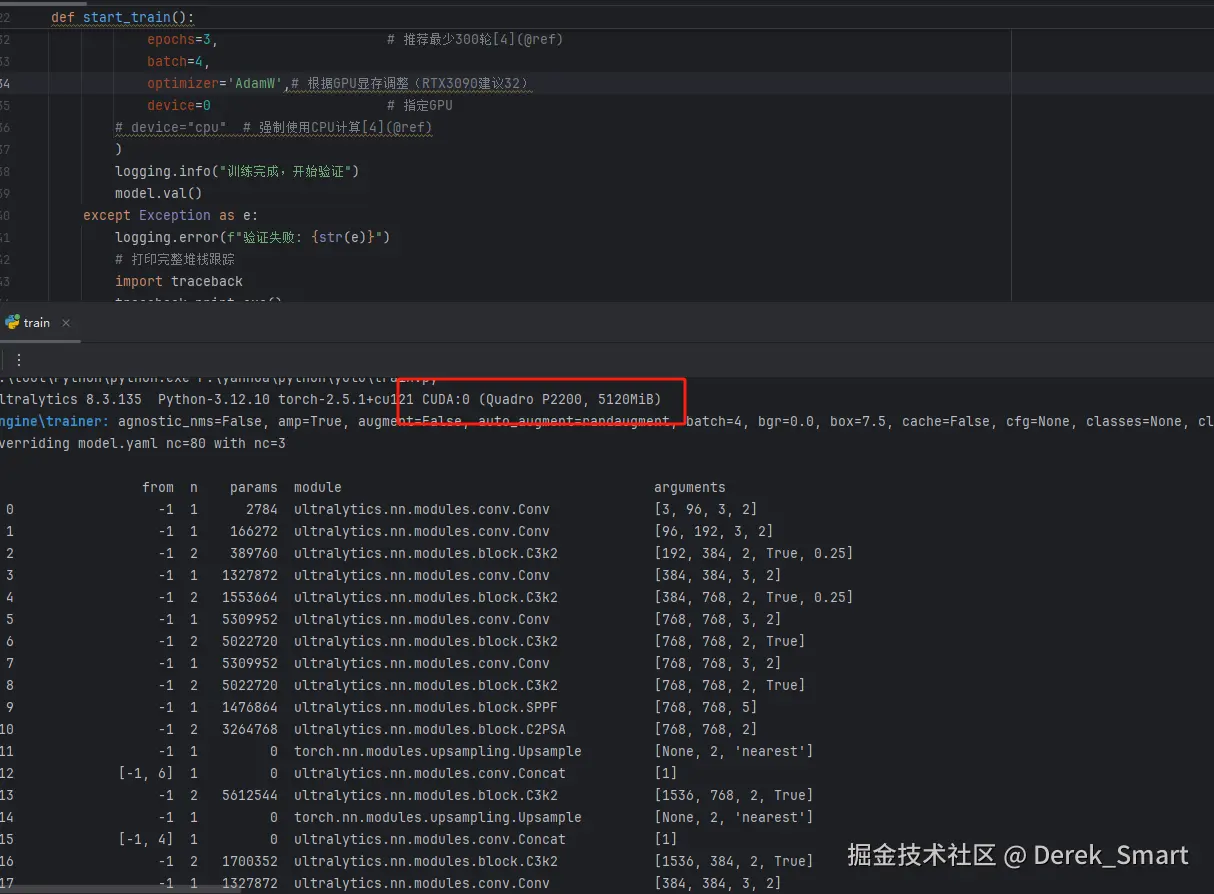The width and height of the screenshot is (1214, 894).
Task: Click params value '2784' in layer 0
Action: tap(262, 510)
